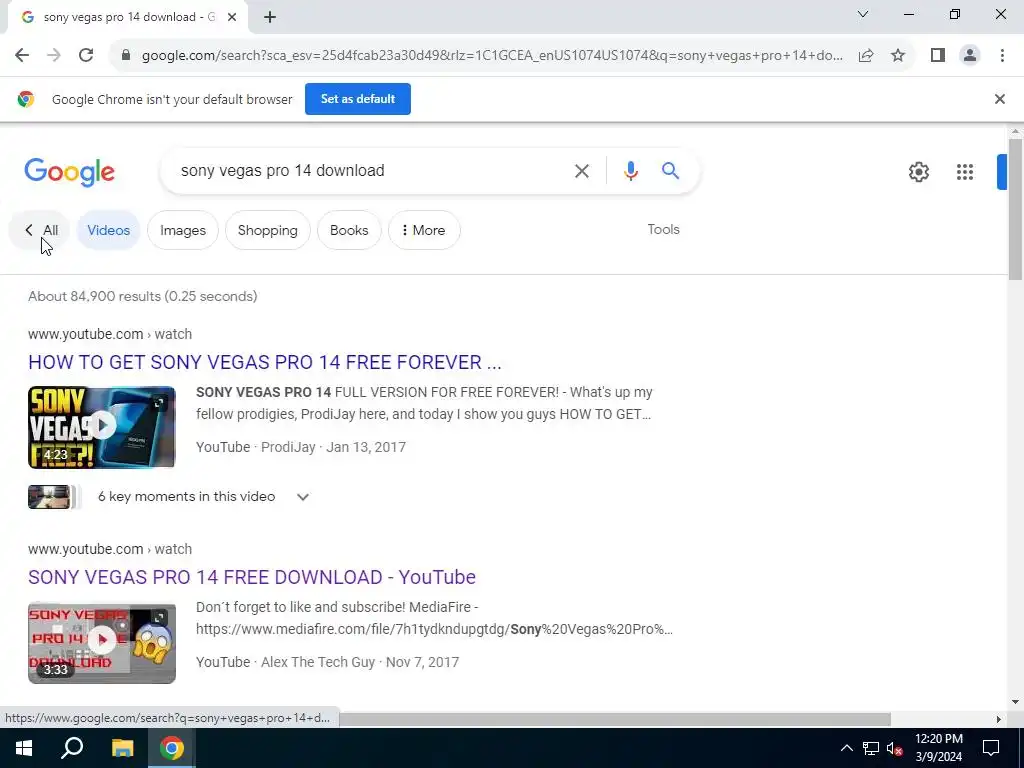Clear the search box with X icon
The image size is (1024, 768).
(x=581, y=171)
